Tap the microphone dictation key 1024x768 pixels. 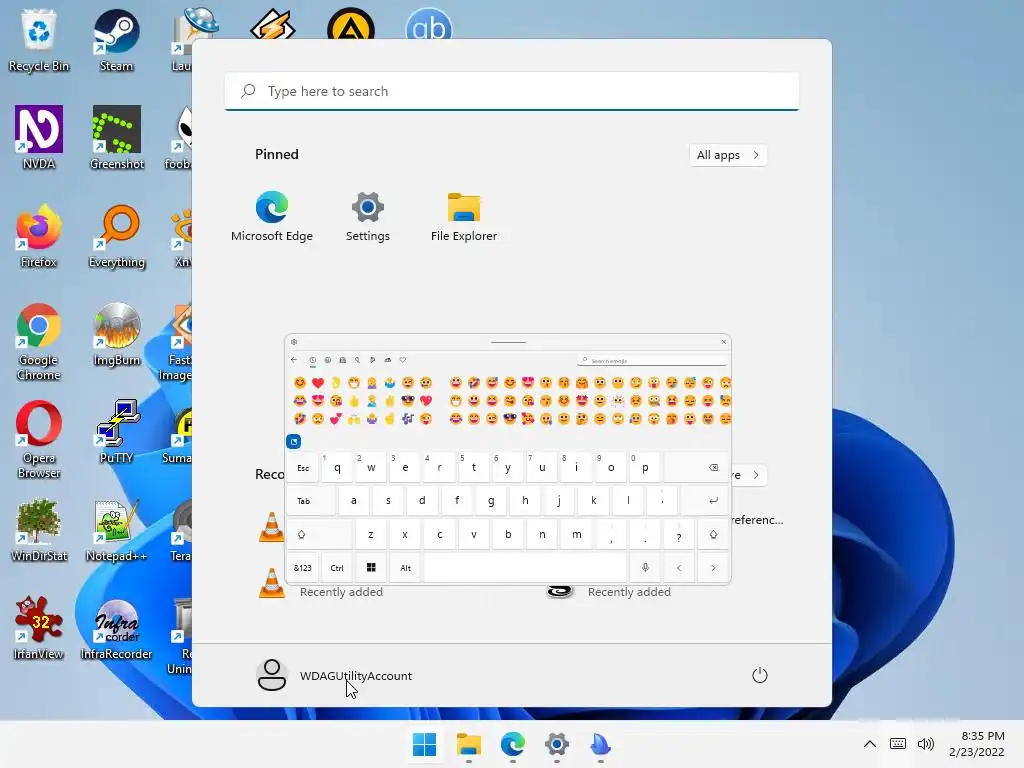(645, 568)
